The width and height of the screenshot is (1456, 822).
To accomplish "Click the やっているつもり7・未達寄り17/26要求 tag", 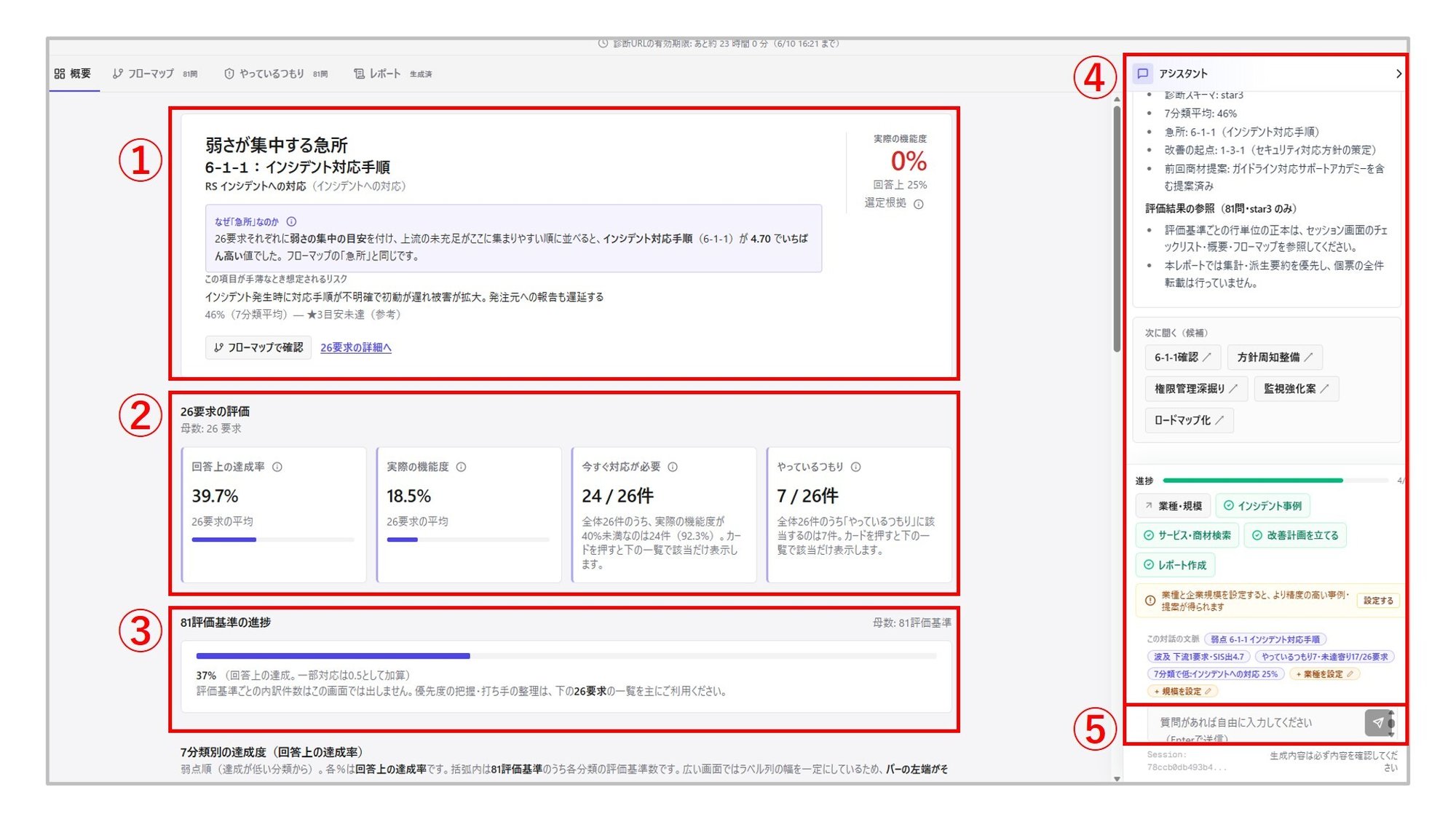I will [1324, 657].
